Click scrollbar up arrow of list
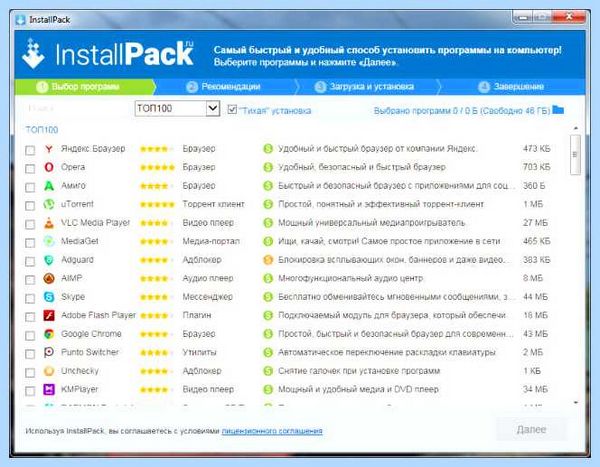This screenshot has width=600, height=467. coord(575,128)
